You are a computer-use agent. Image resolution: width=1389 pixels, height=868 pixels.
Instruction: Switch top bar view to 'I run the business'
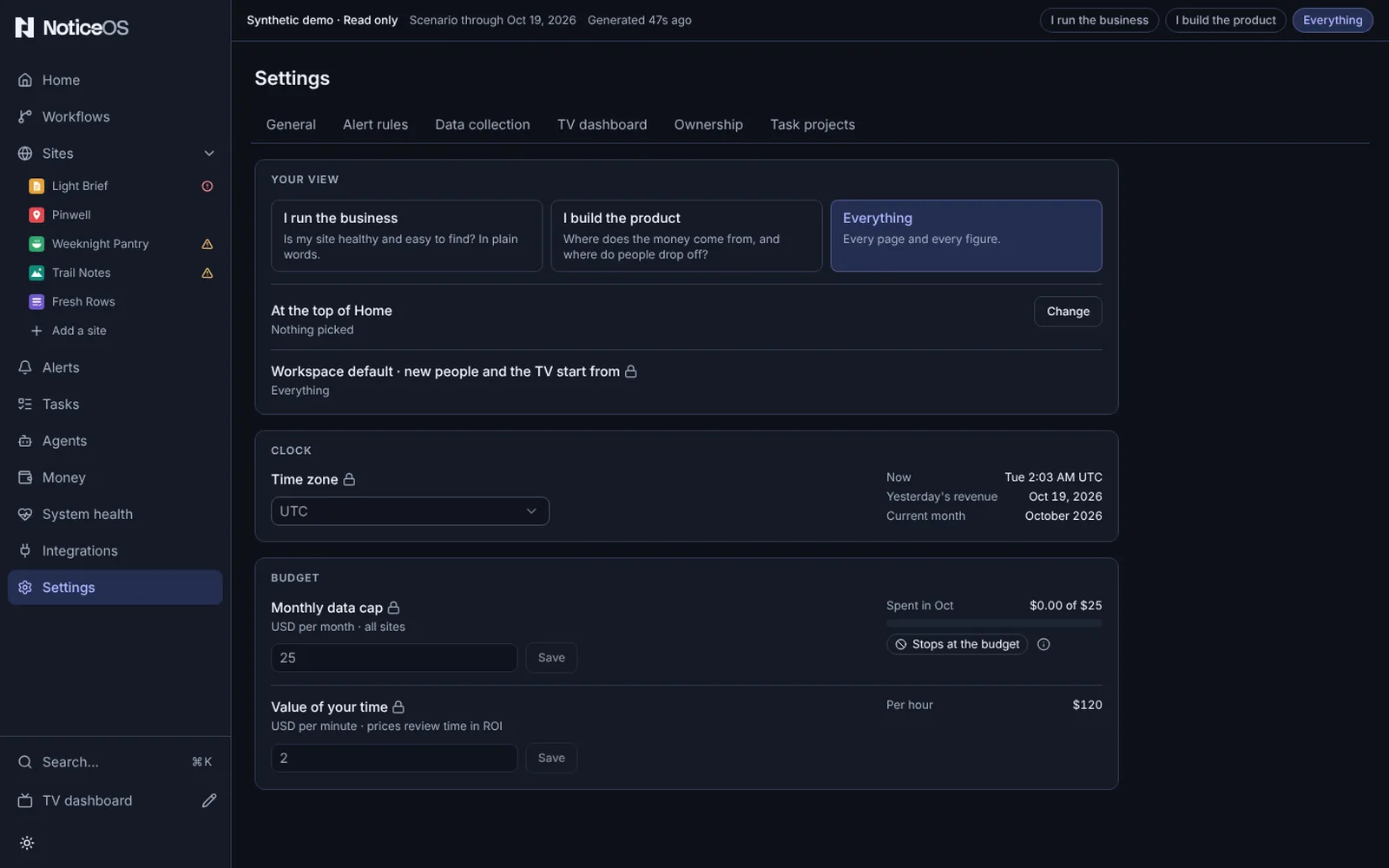click(1099, 20)
